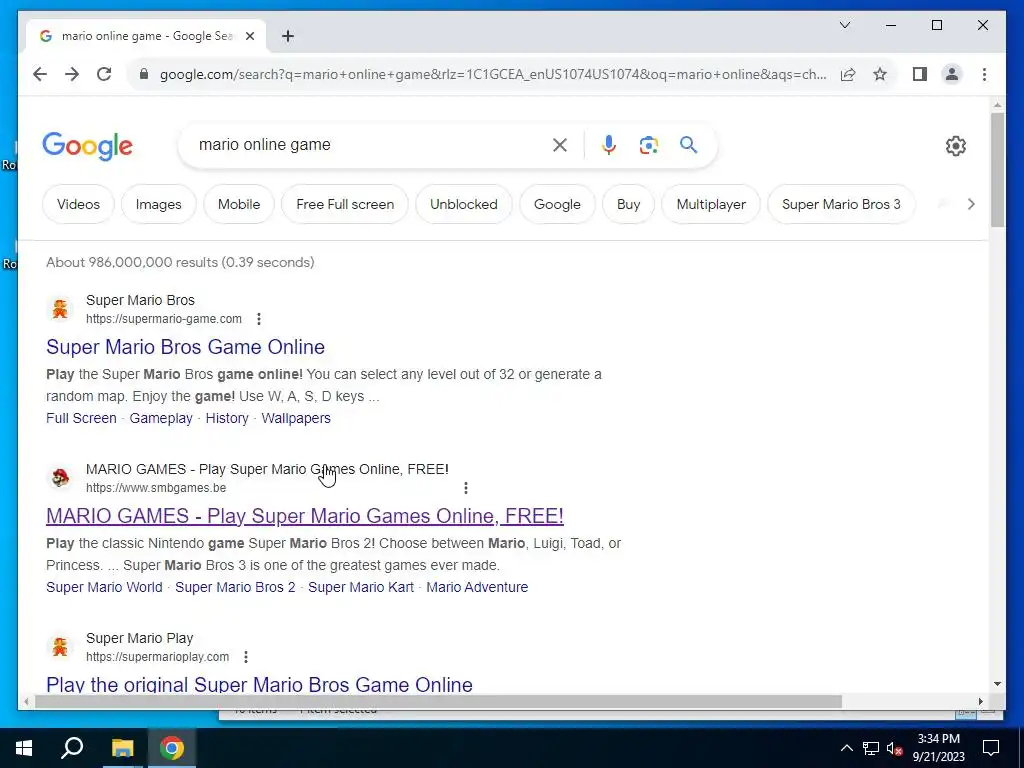
Task: Click the horizontal scrollbar thumb
Action: 438,701
